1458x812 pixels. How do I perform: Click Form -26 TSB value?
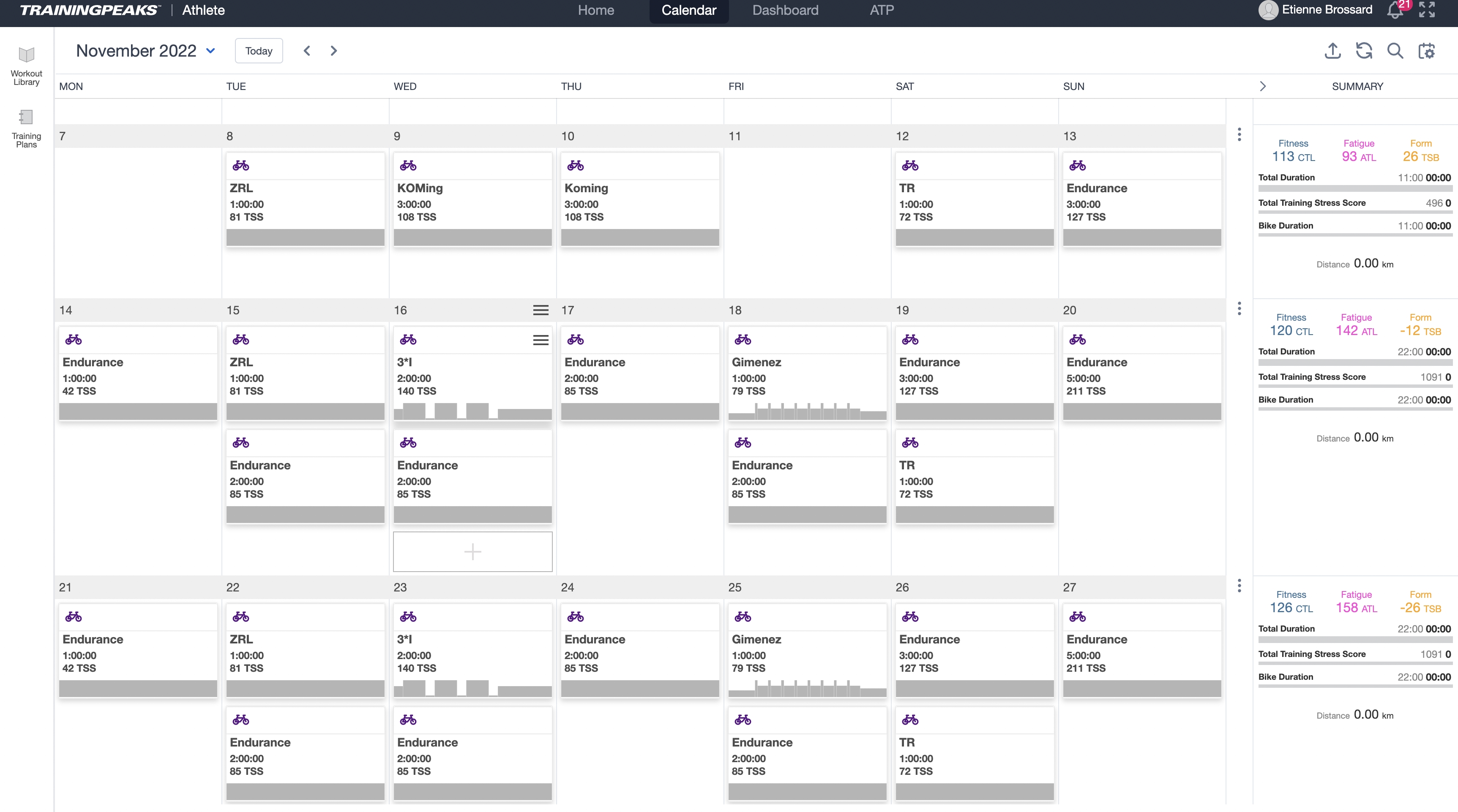tap(1420, 608)
